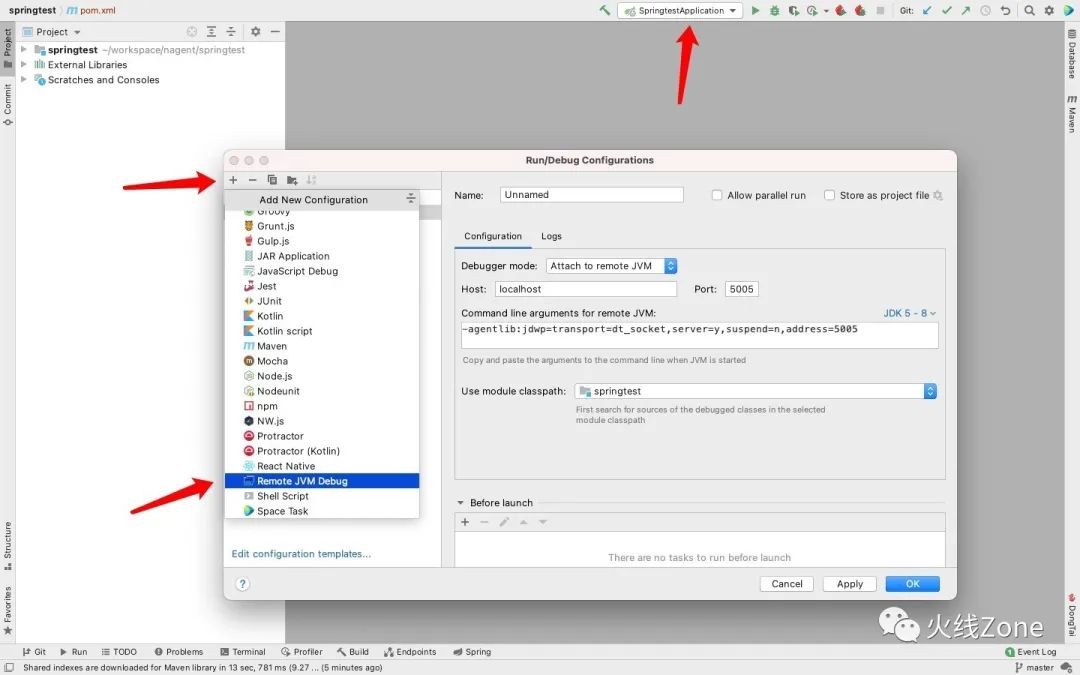Click the Collapse All icon in Project panel
This screenshot has height=675, width=1080.
tap(231, 32)
